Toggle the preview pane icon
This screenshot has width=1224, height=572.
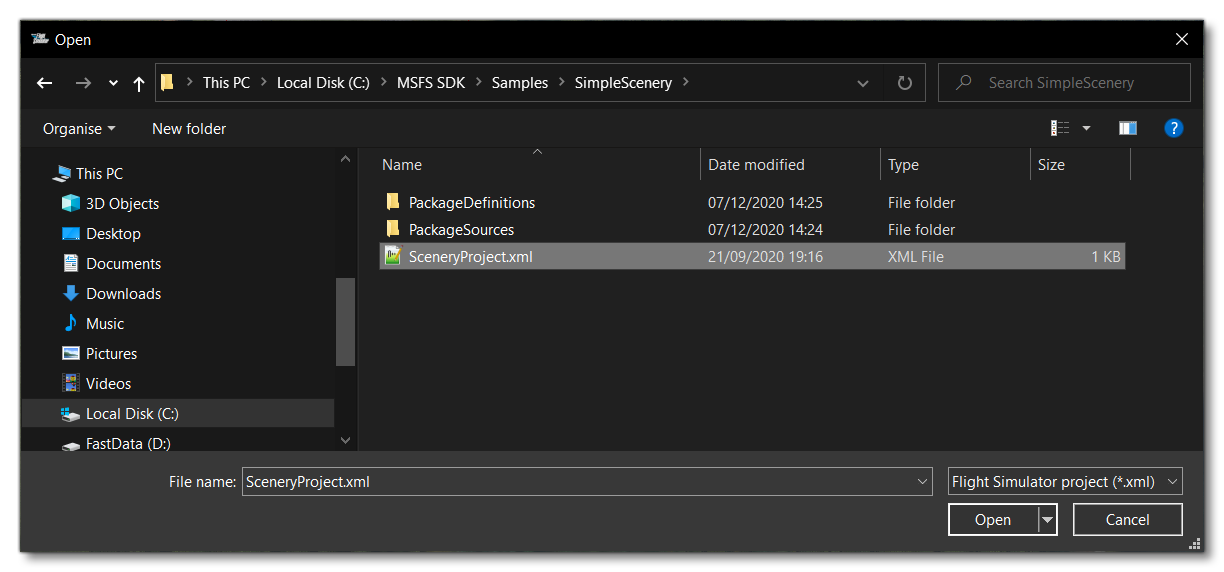point(1128,128)
